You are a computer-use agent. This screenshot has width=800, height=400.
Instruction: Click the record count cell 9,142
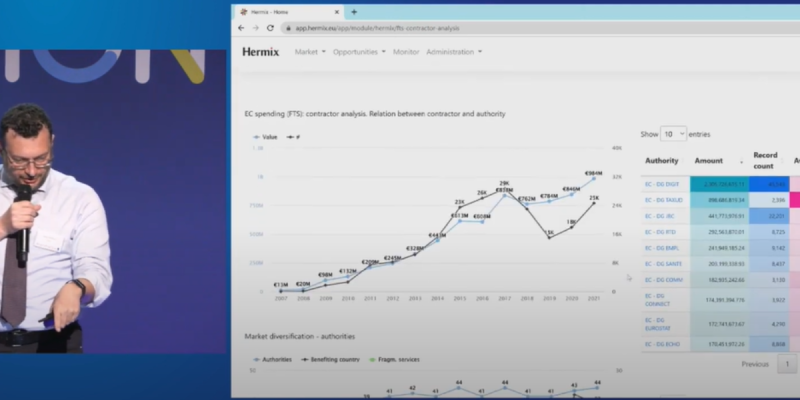tap(769, 248)
